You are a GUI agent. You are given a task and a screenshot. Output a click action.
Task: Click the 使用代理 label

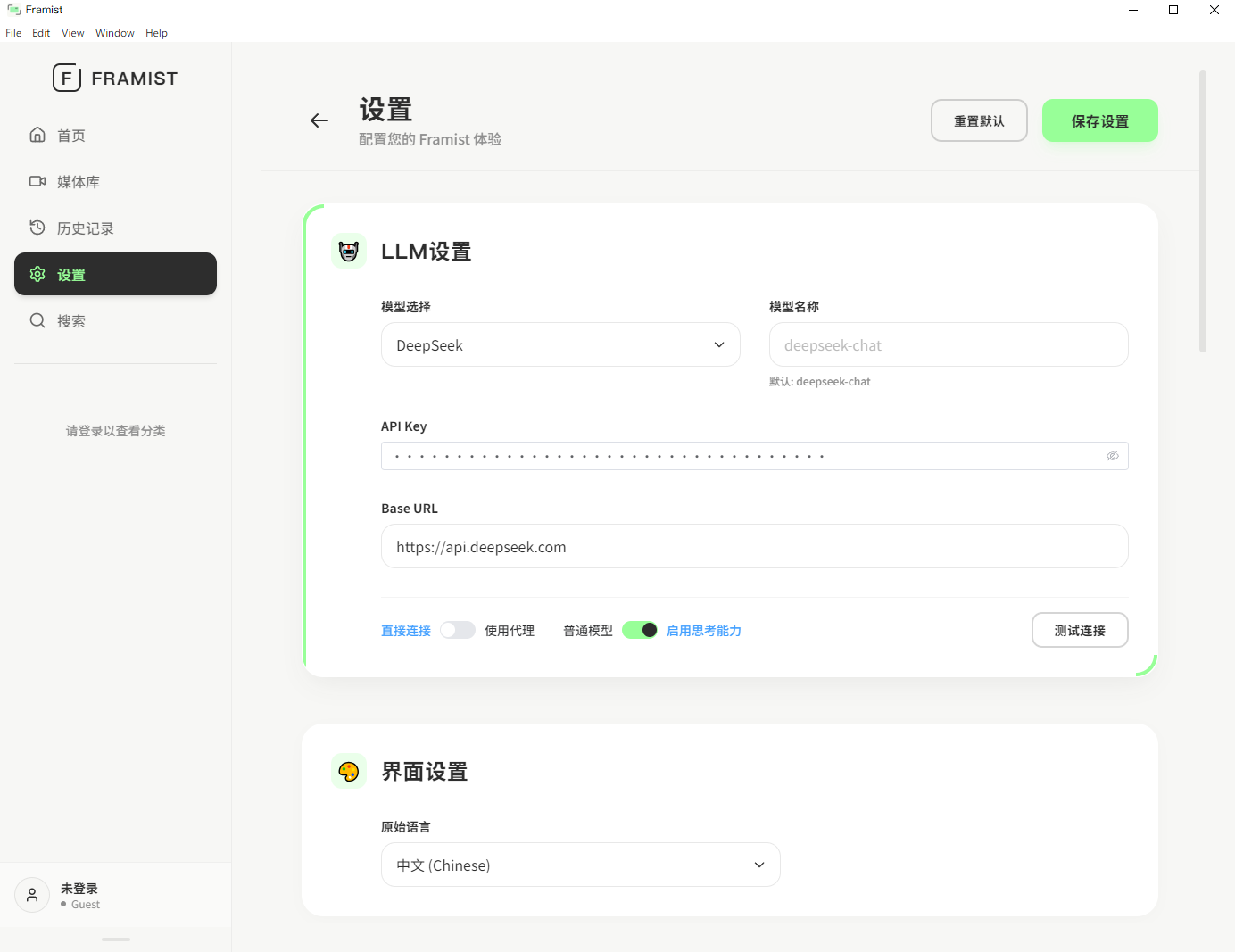click(x=510, y=631)
